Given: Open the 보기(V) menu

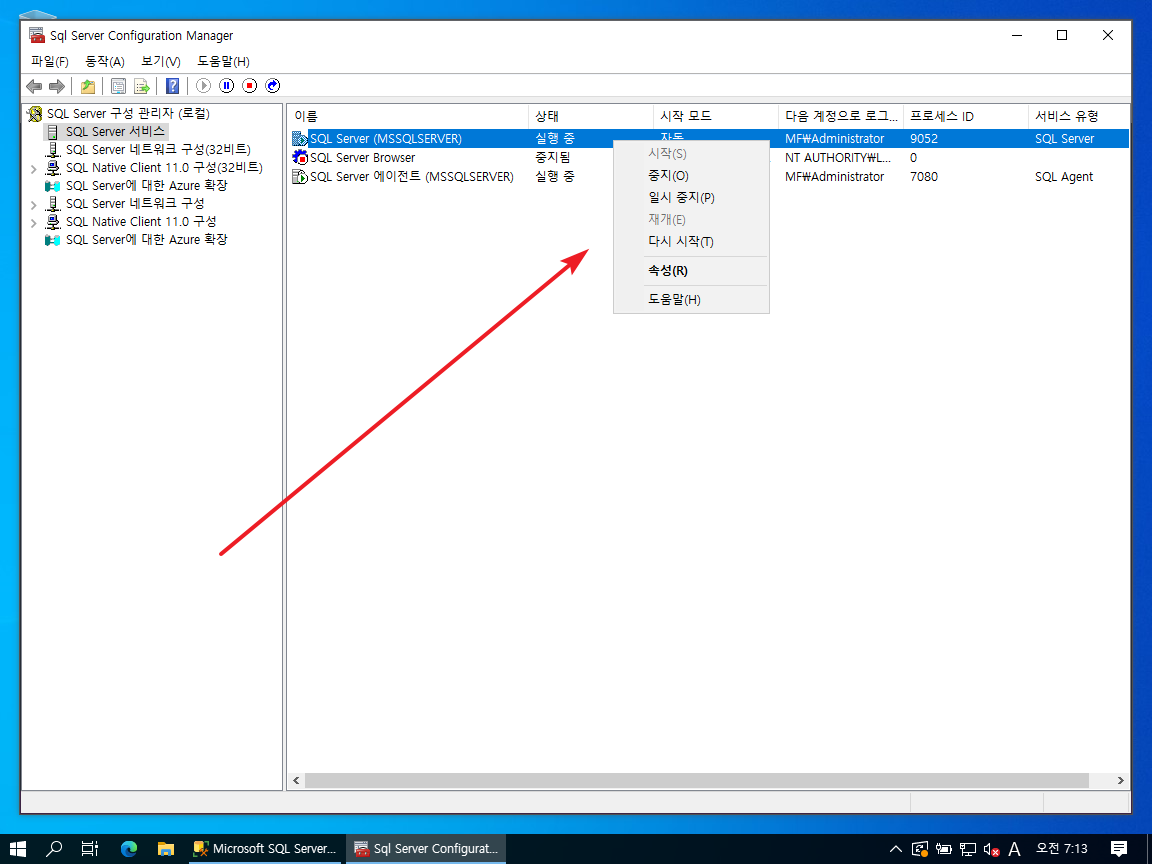Looking at the screenshot, I should [161, 62].
